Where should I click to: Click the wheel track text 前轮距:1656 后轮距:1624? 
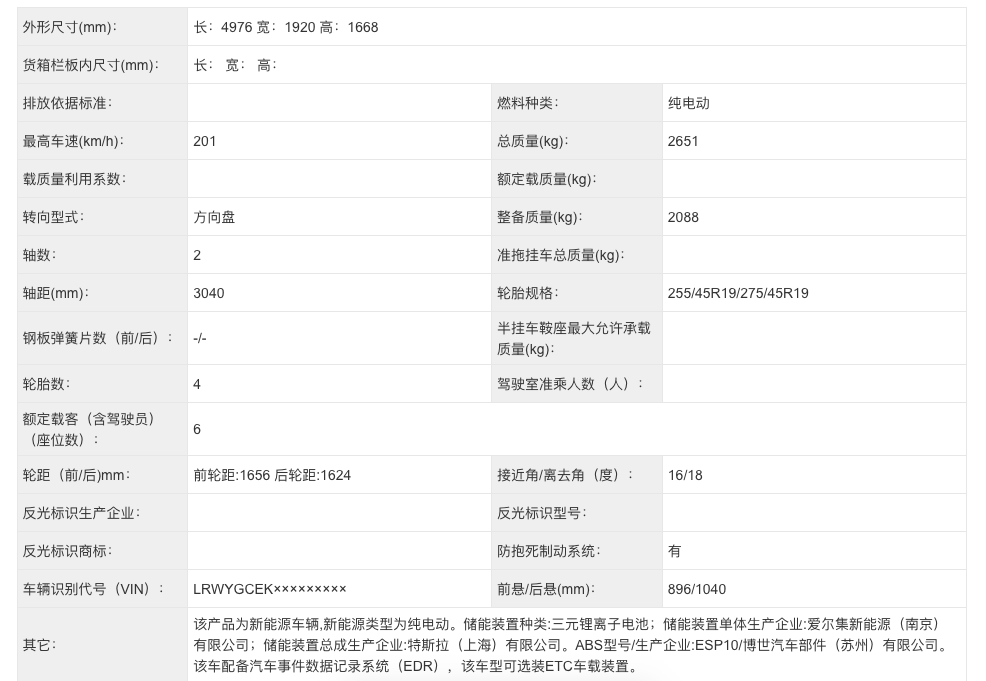(x=273, y=475)
